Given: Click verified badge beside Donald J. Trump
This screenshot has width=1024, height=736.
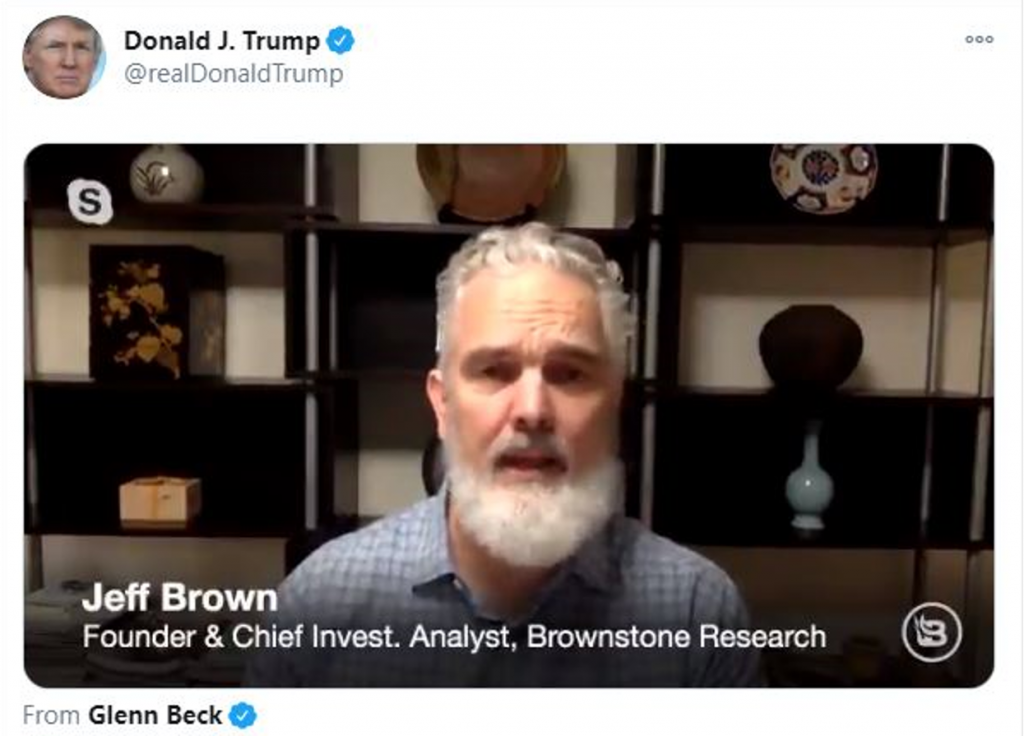Looking at the screenshot, I should 340,40.
